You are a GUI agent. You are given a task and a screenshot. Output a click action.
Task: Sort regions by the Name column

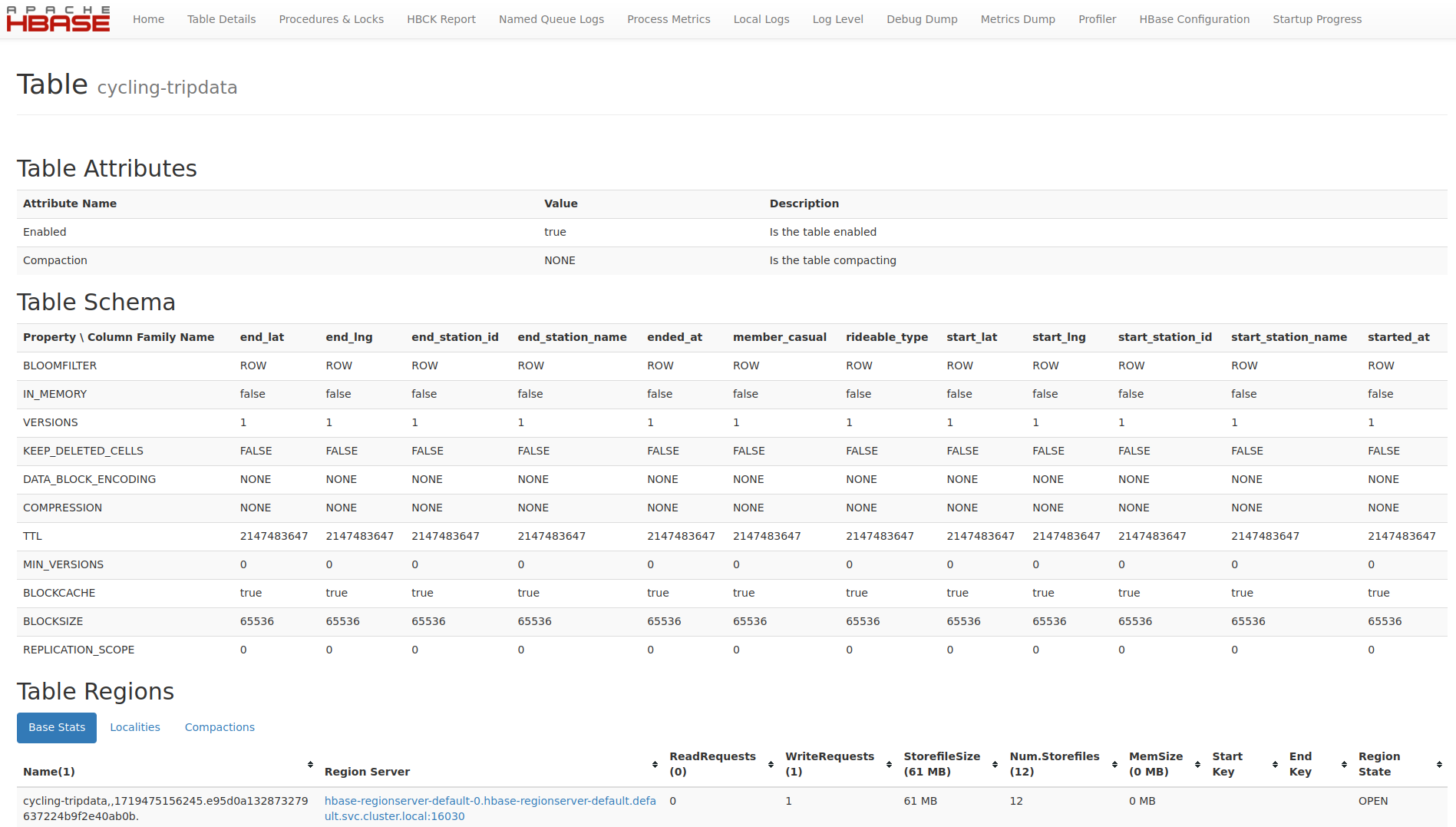point(309,765)
